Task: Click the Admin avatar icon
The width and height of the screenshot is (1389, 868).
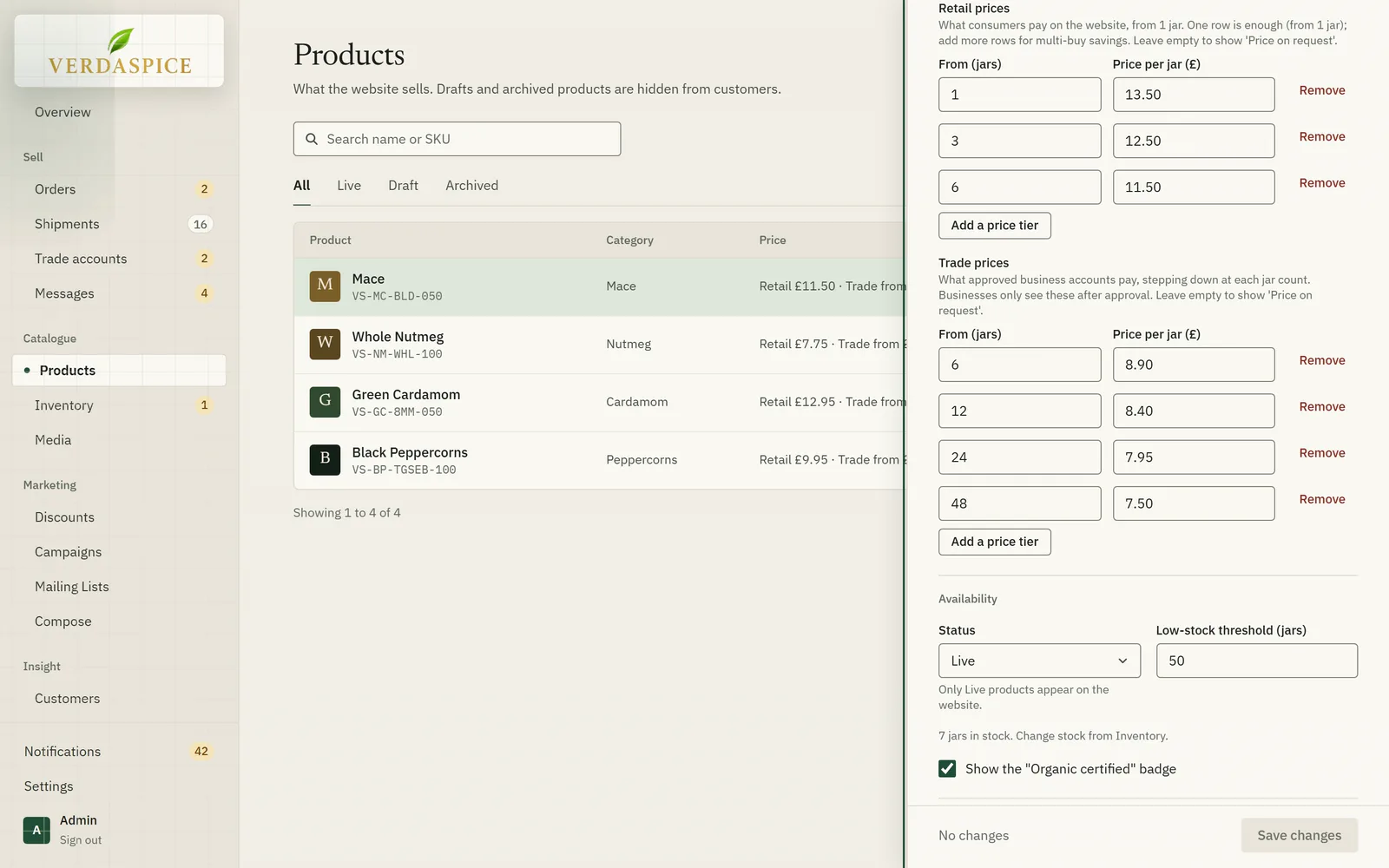Action: 36,830
